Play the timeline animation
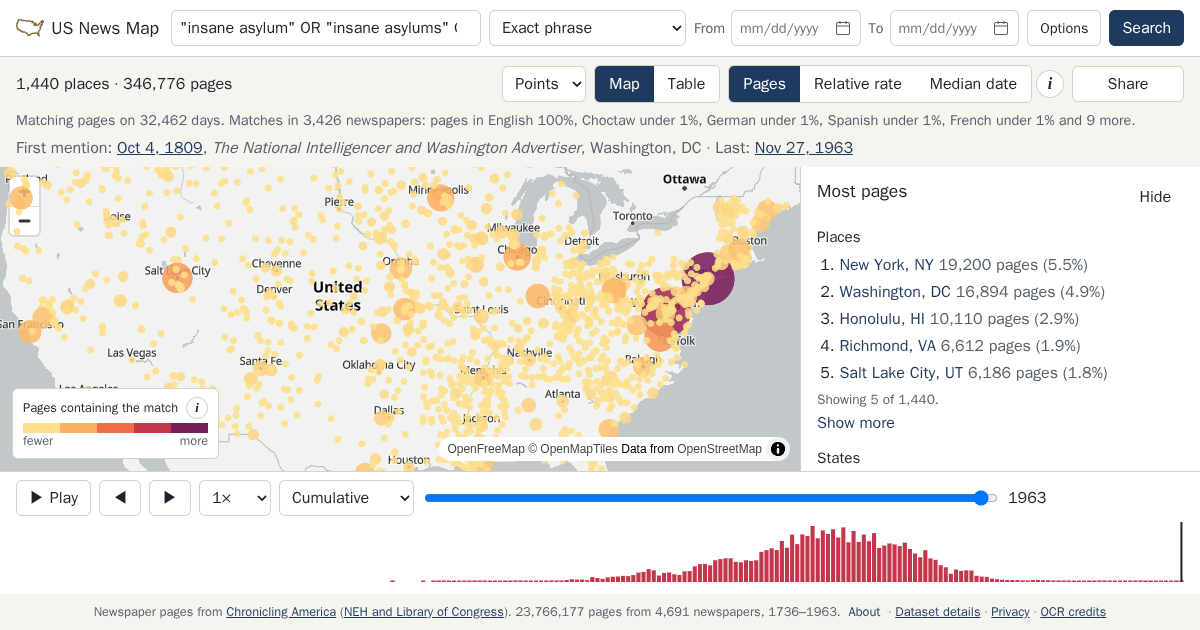Image resolution: width=1200 pixels, height=630 pixels. click(54, 498)
